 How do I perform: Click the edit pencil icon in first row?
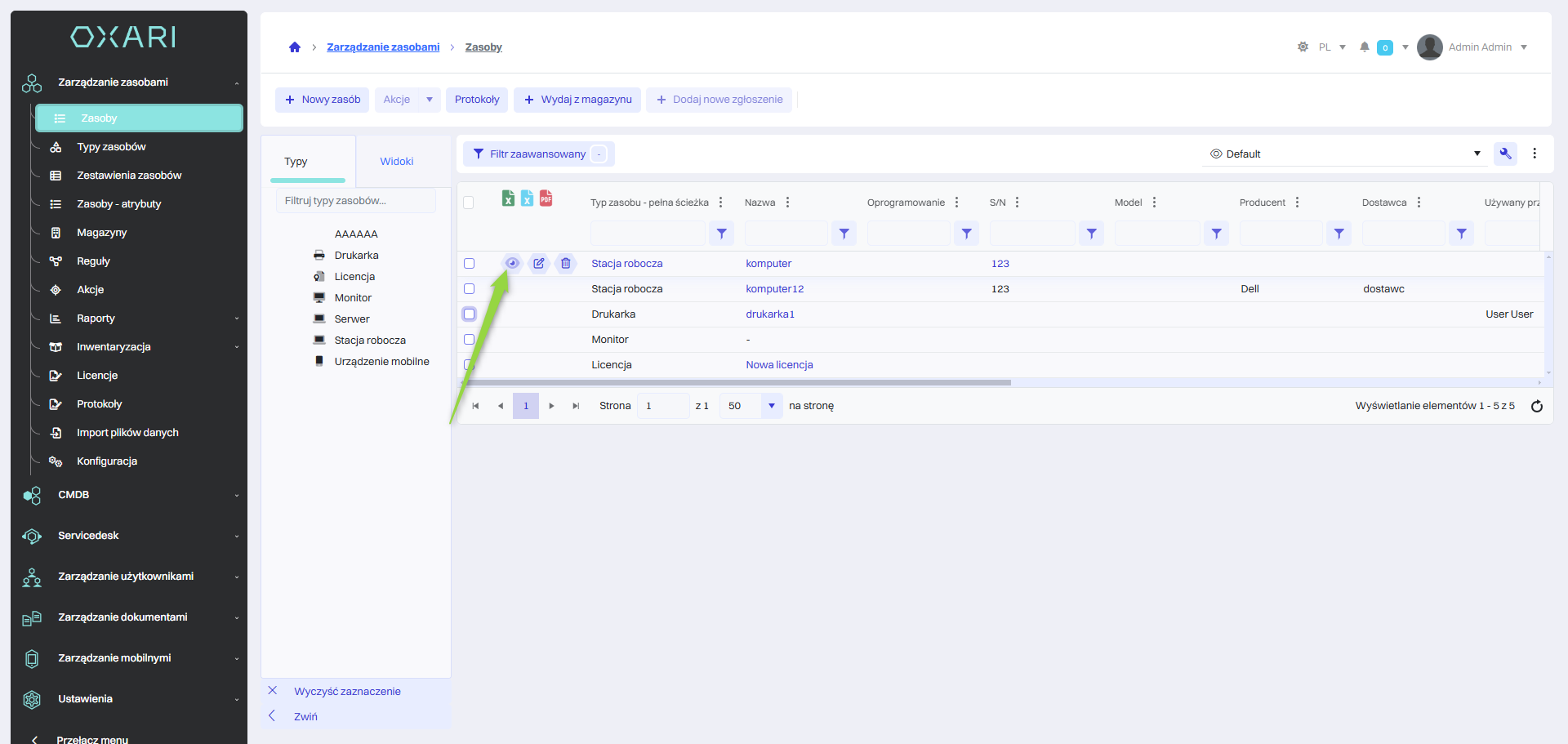[x=539, y=263]
